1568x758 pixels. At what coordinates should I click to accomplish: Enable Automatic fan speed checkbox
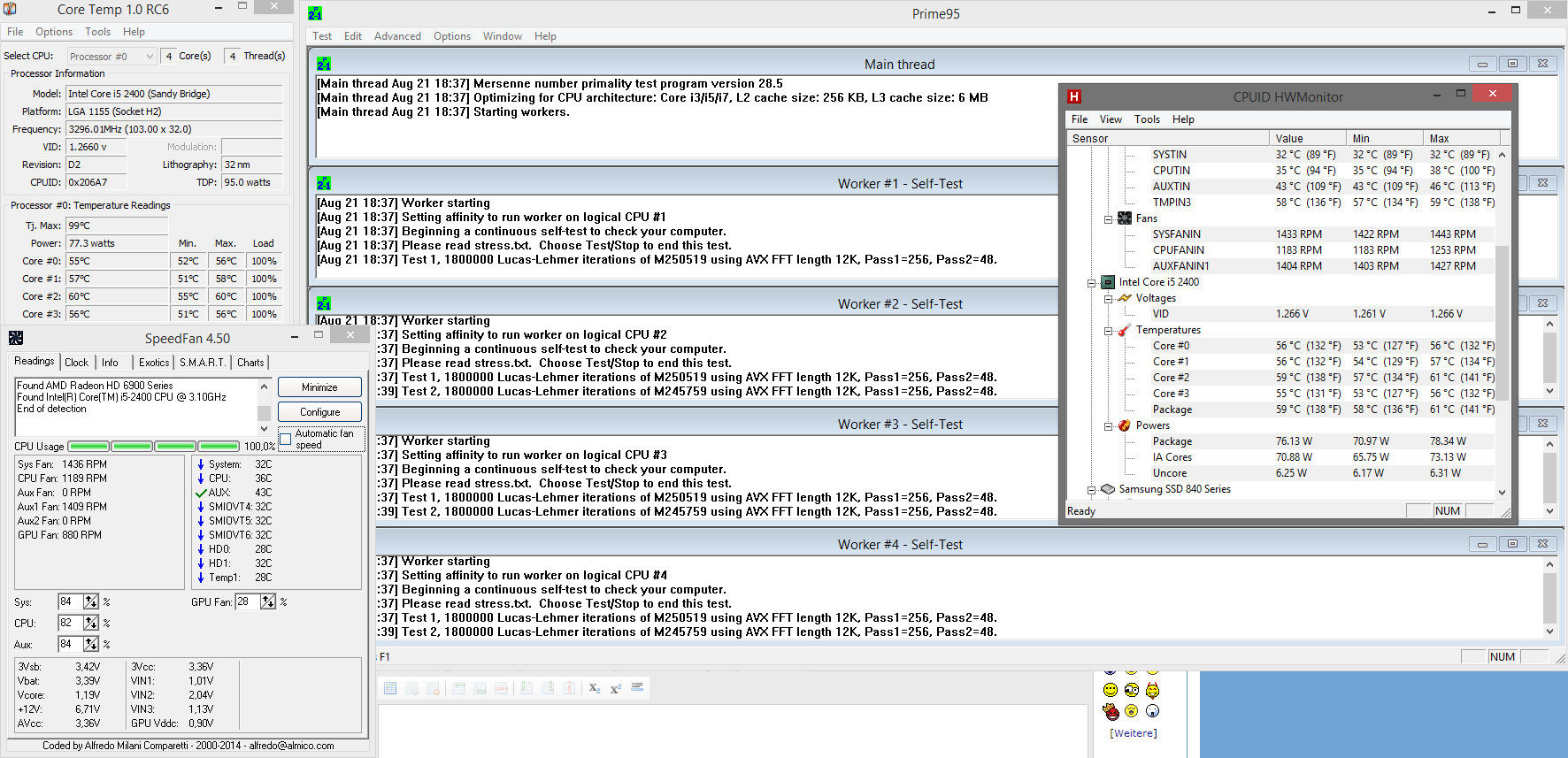(x=286, y=439)
